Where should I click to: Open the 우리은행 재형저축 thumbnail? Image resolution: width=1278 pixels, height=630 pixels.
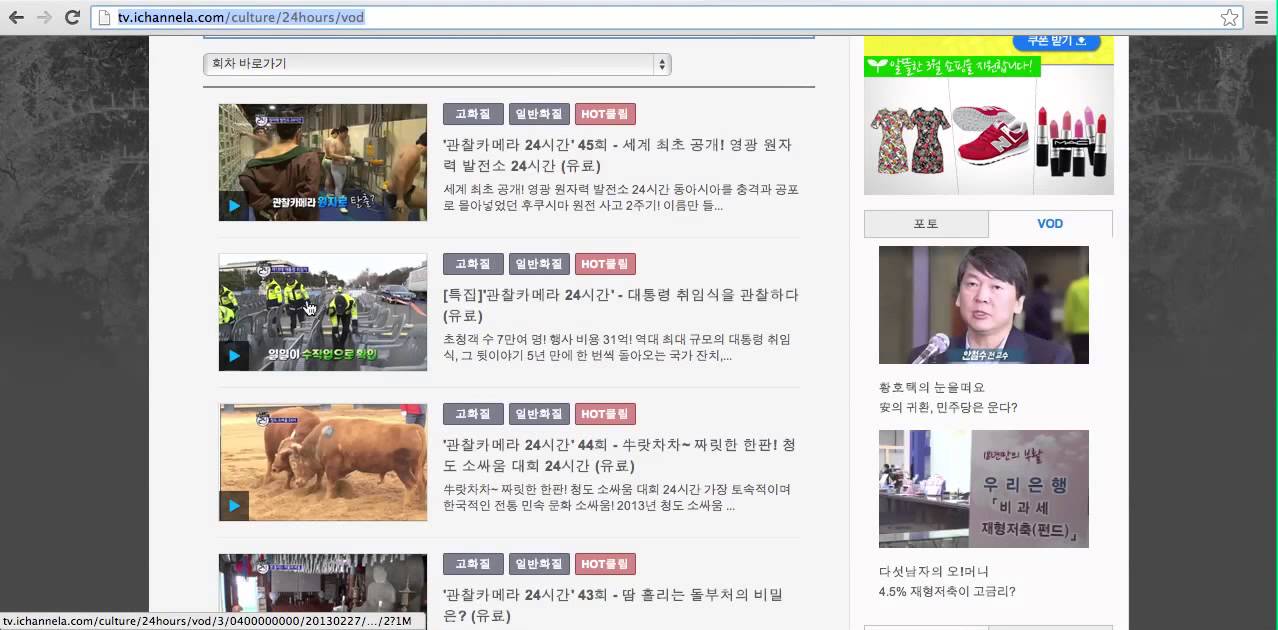[984, 489]
